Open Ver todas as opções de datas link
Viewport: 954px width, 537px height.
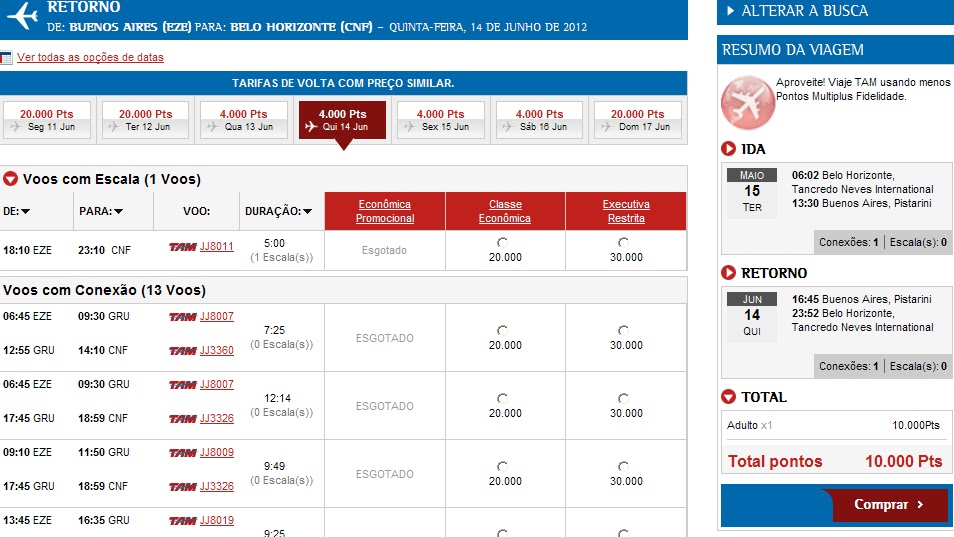(x=90, y=57)
